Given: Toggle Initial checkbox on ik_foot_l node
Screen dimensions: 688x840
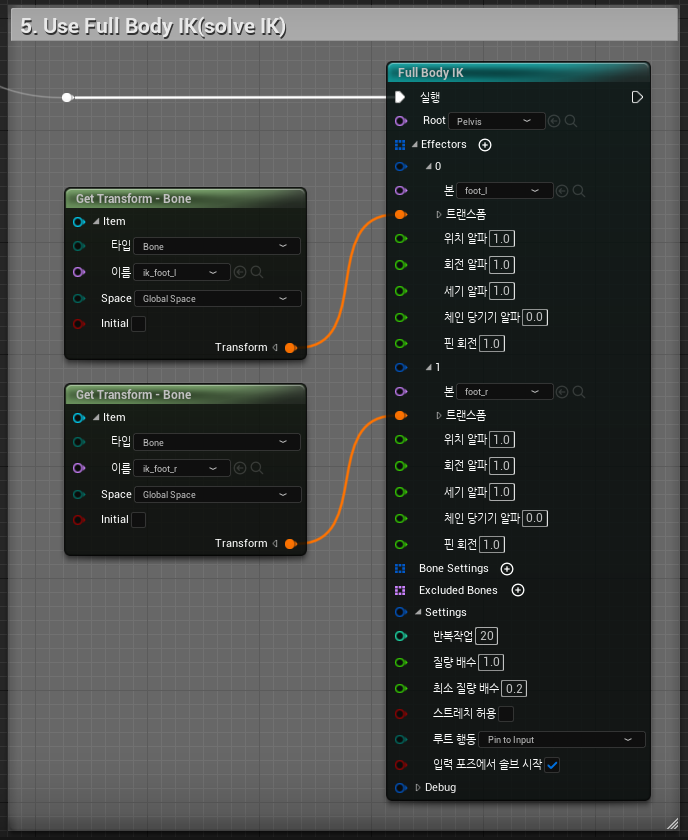Looking at the screenshot, I should 138,324.
